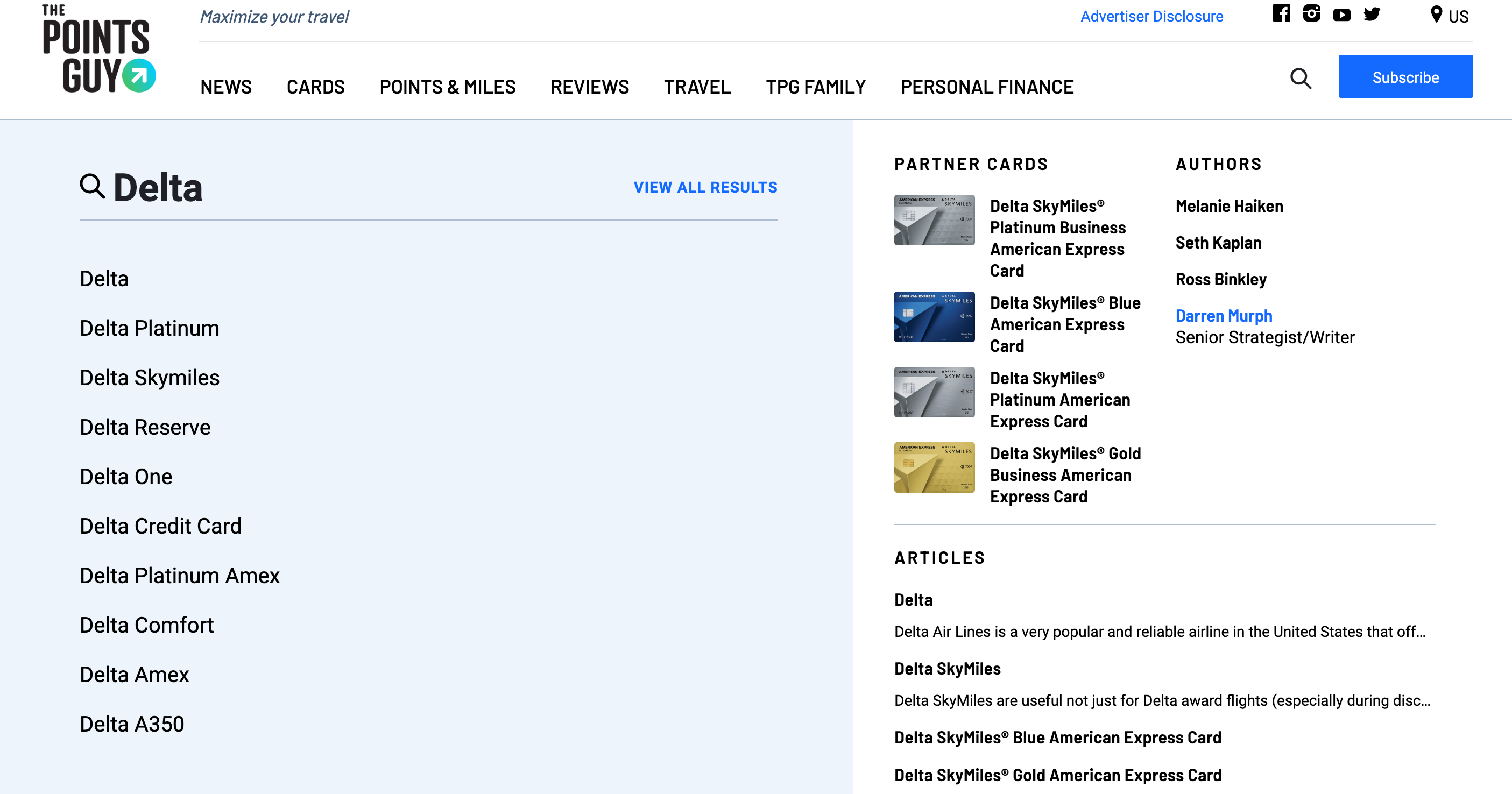Open Delta SkyMiles Platinum American Express Card link

tap(1060, 400)
